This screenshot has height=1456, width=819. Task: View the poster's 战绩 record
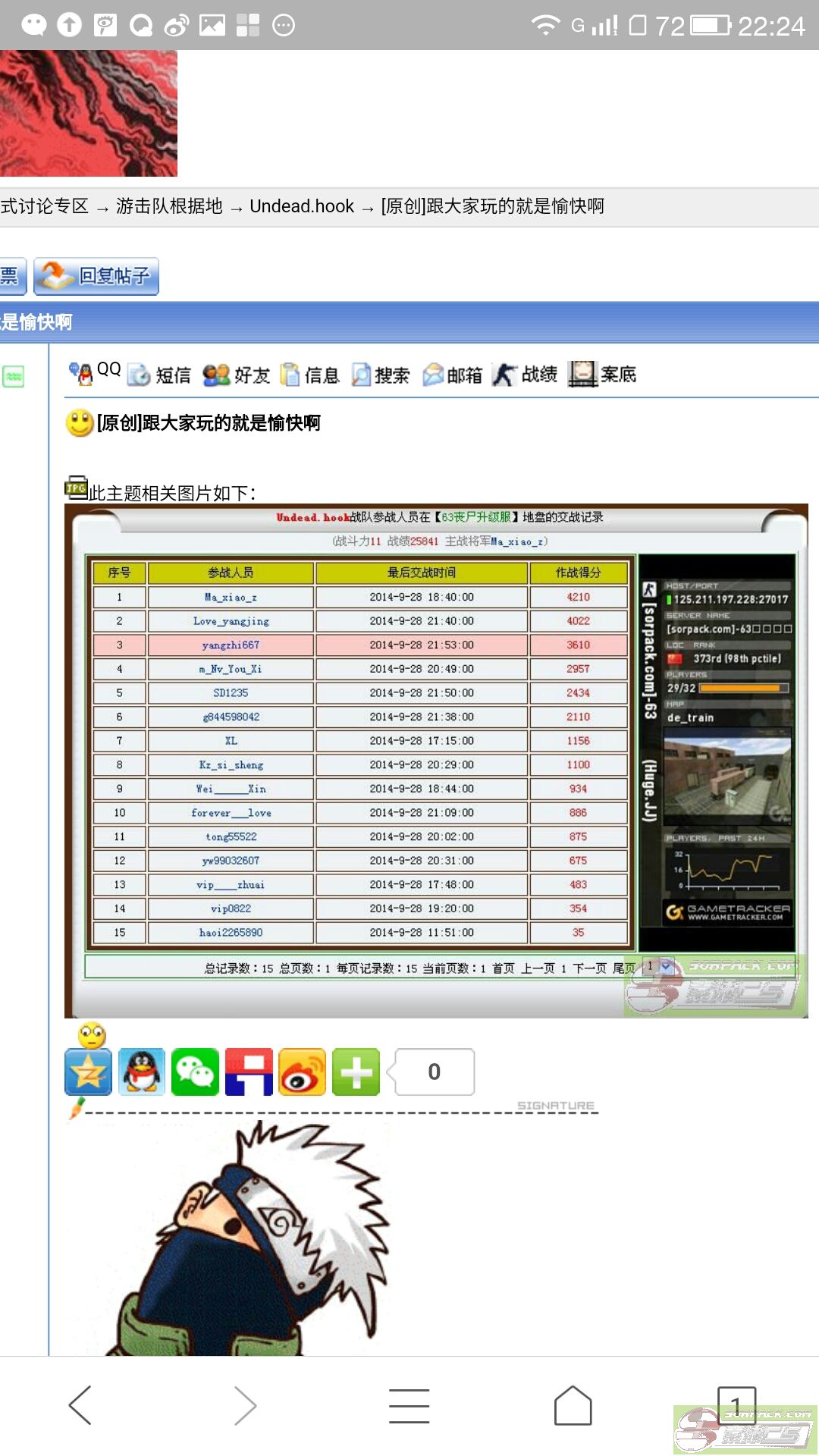click(x=525, y=374)
